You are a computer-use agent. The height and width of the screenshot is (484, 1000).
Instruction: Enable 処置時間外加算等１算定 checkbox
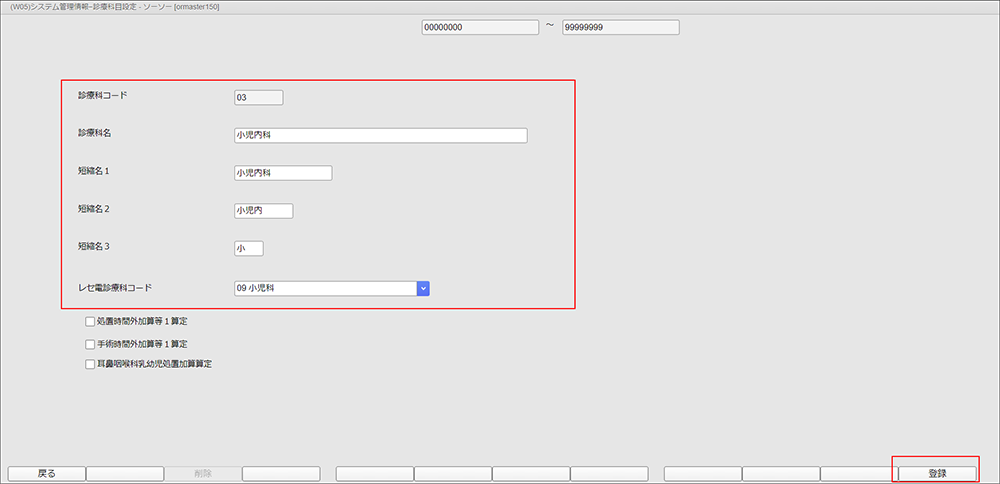[91, 322]
